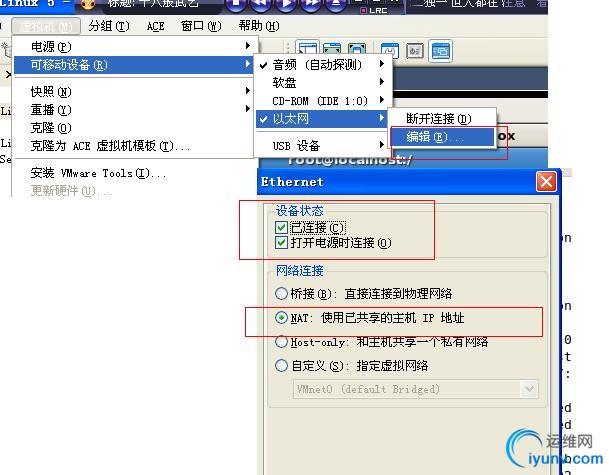Choose 克隆为 ACE 虚拟机模板(T)... menu entry

(133, 146)
